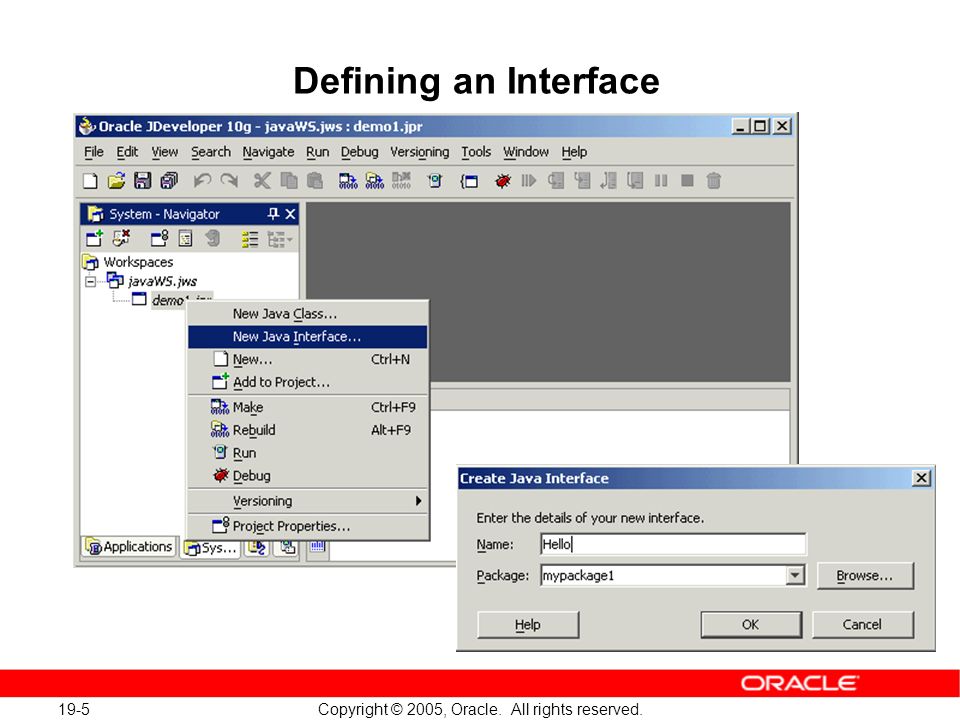Click the Copy toolbar icon

point(288,181)
